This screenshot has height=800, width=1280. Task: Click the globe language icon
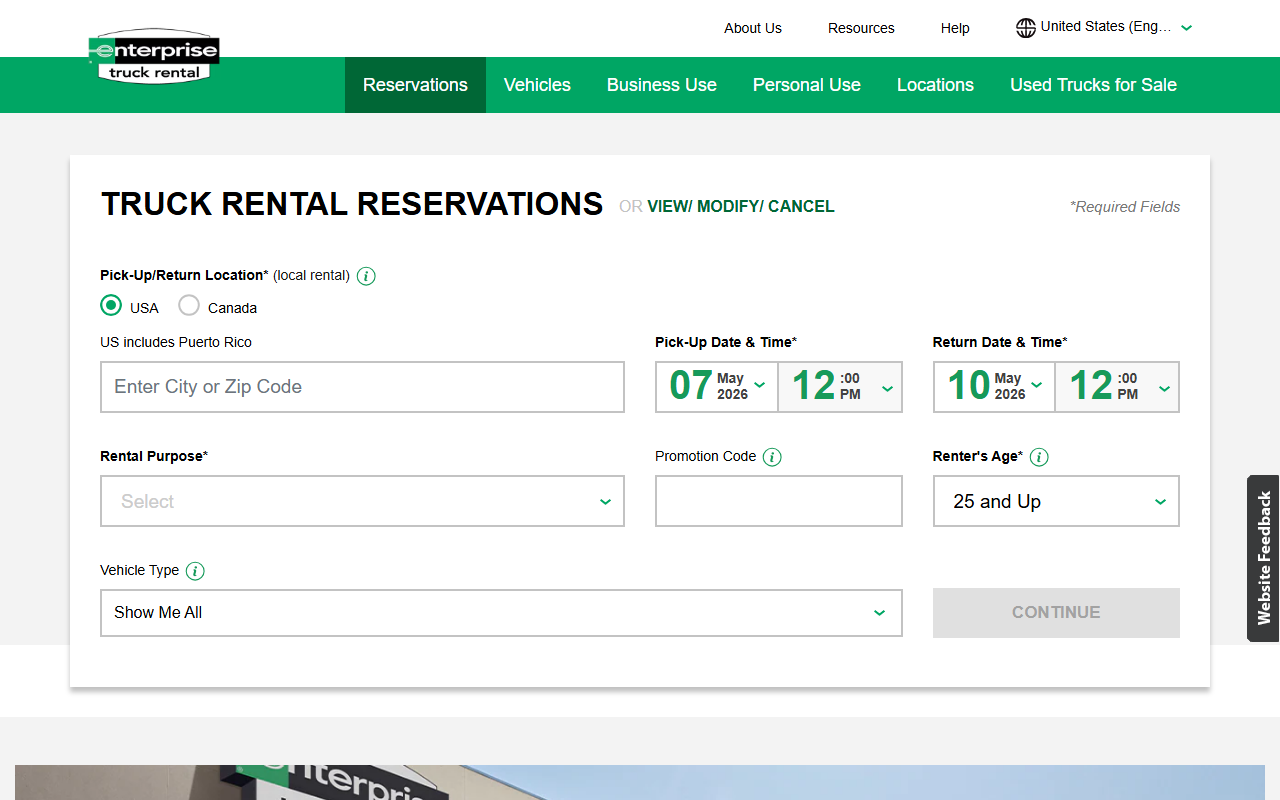pyautogui.click(x=1026, y=28)
